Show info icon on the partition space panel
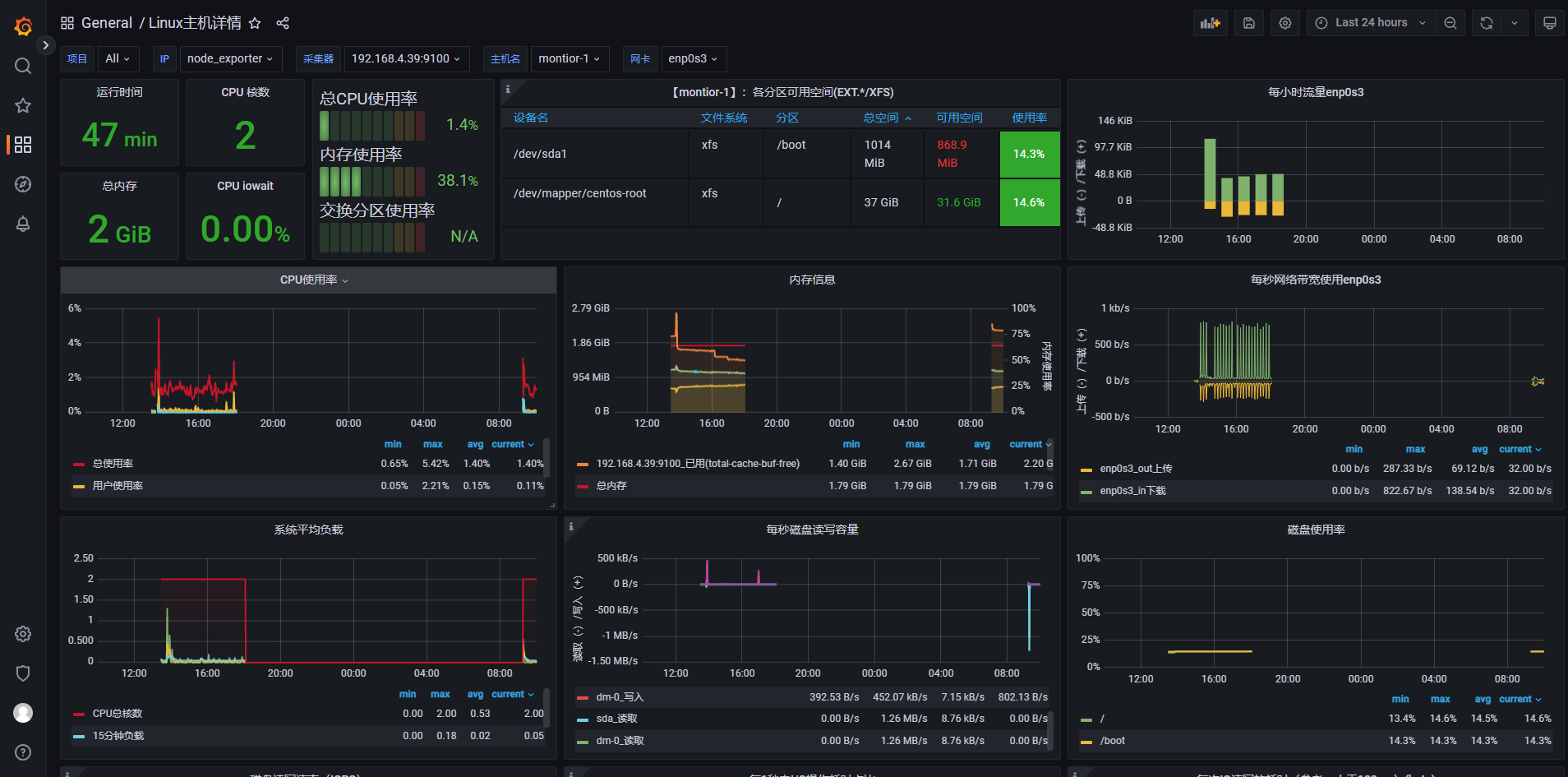The width and height of the screenshot is (1568, 777). click(x=508, y=89)
